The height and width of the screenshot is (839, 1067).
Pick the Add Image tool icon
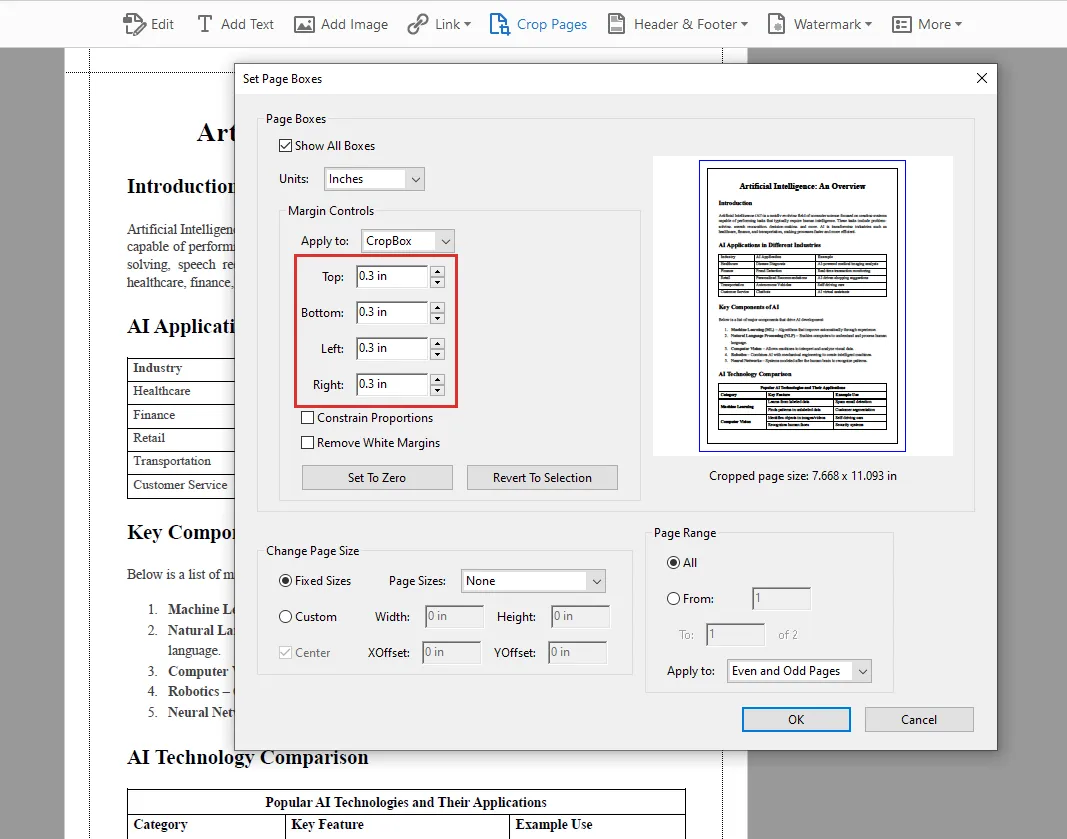click(304, 24)
